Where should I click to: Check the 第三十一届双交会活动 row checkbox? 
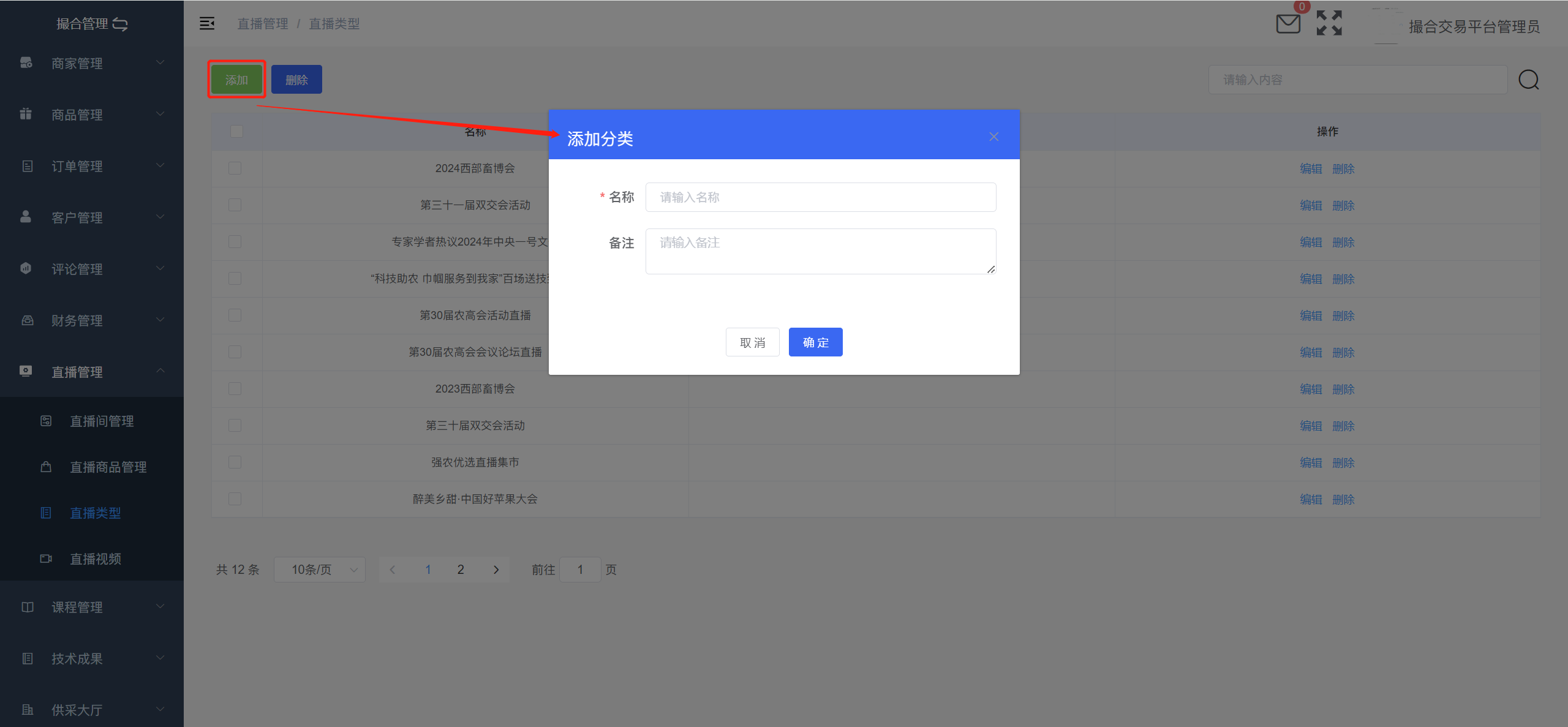click(235, 205)
